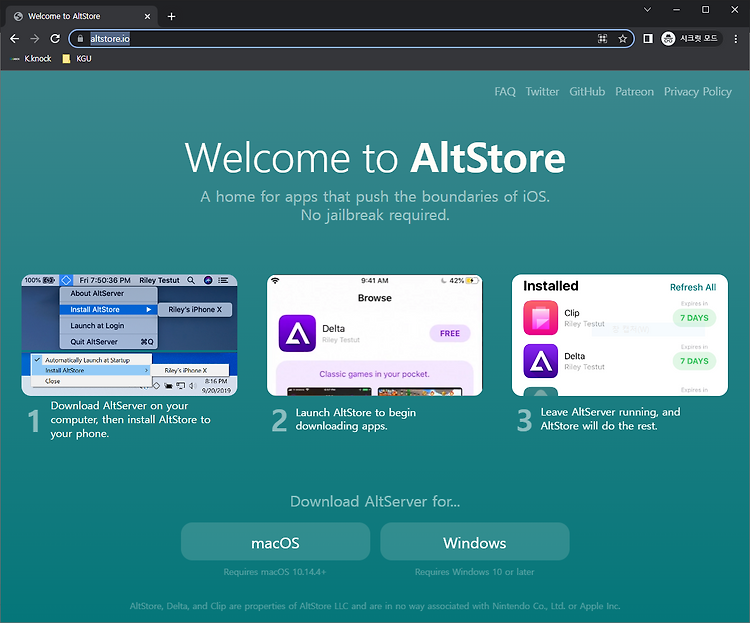Bookmark this page with the star icon
The height and width of the screenshot is (623, 750).
tap(622, 39)
